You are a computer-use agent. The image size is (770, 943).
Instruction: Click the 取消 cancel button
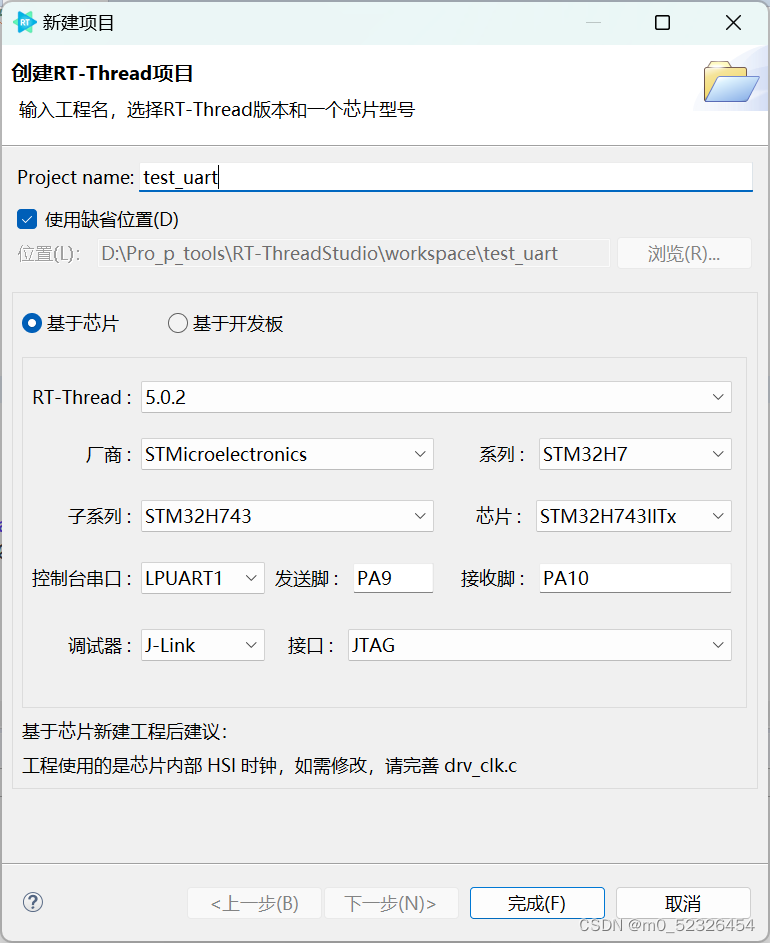tap(683, 903)
